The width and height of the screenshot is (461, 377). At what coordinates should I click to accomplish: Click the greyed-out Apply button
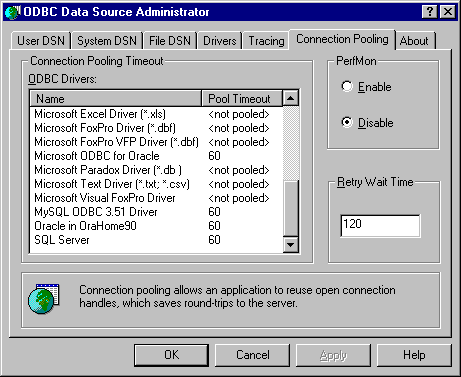(x=333, y=355)
